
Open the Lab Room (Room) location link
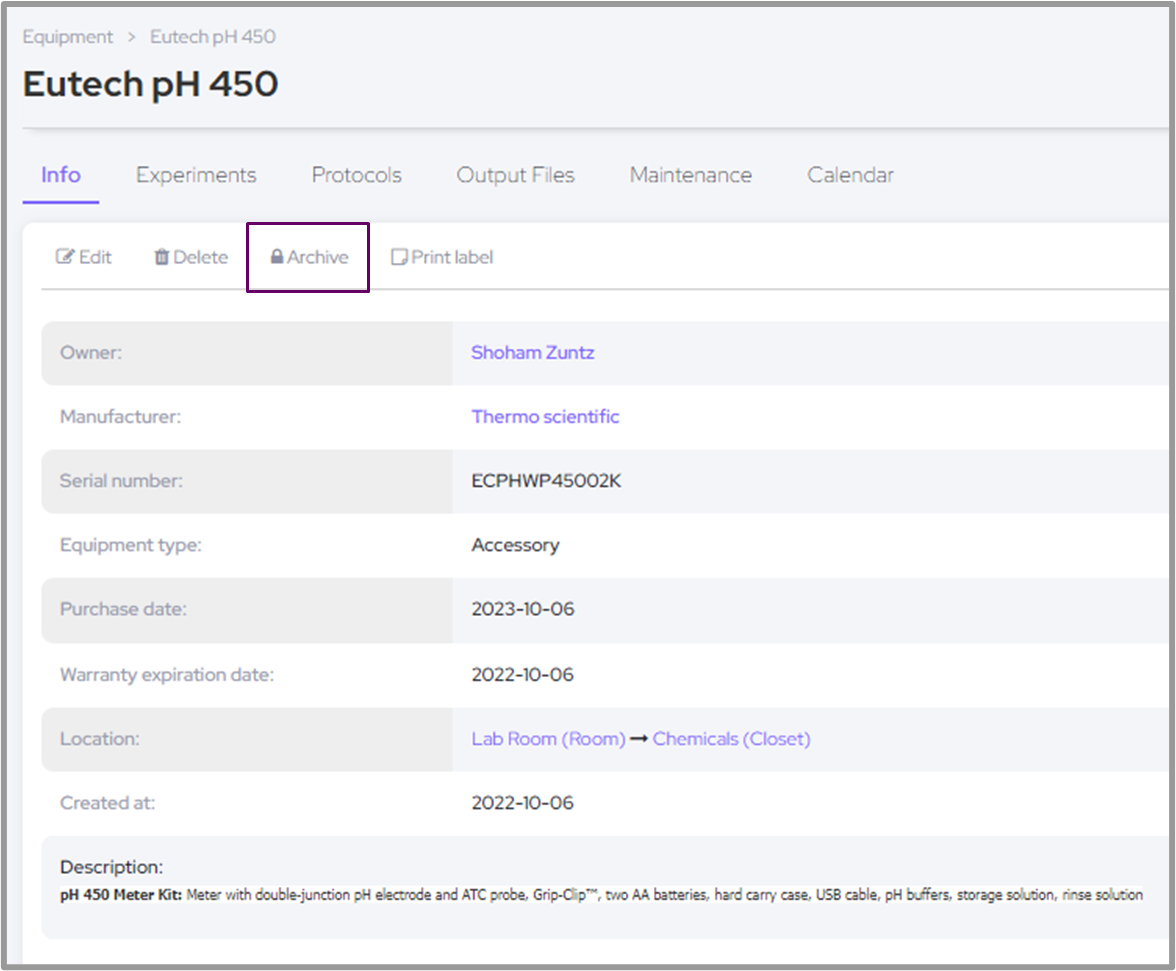pyautogui.click(x=548, y=739)
